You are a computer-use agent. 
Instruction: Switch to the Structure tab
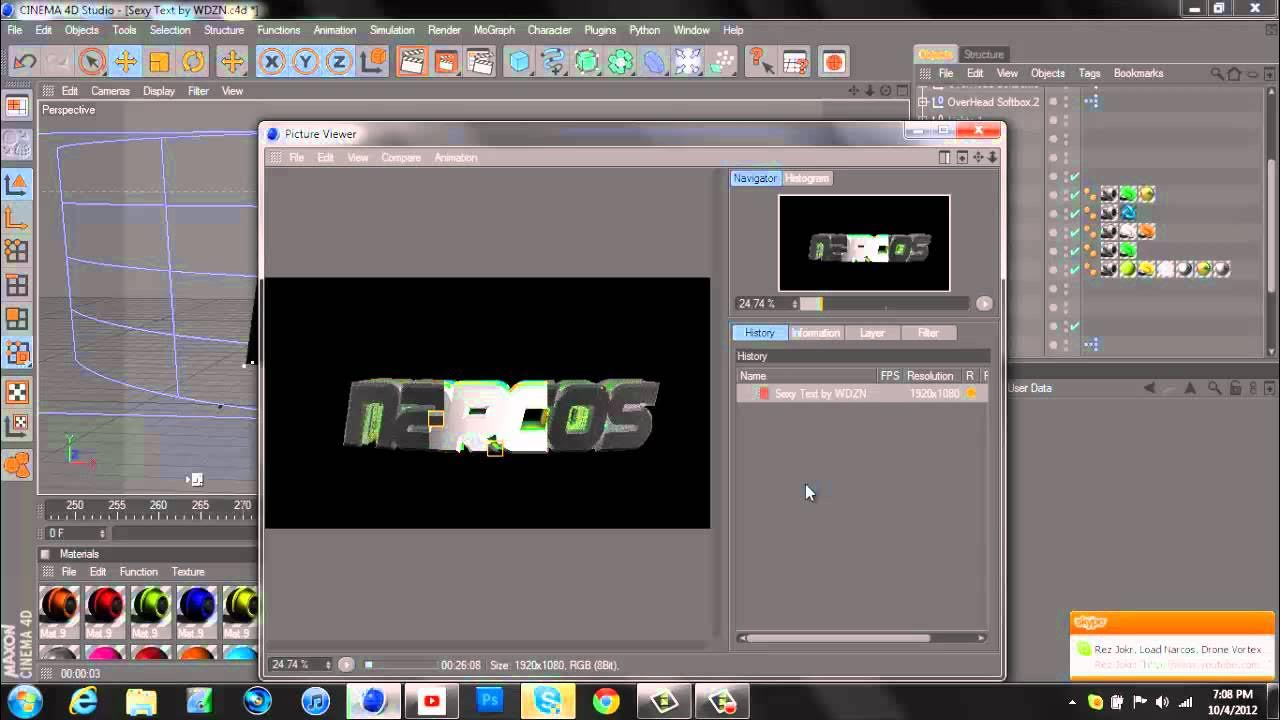[984, 54]
